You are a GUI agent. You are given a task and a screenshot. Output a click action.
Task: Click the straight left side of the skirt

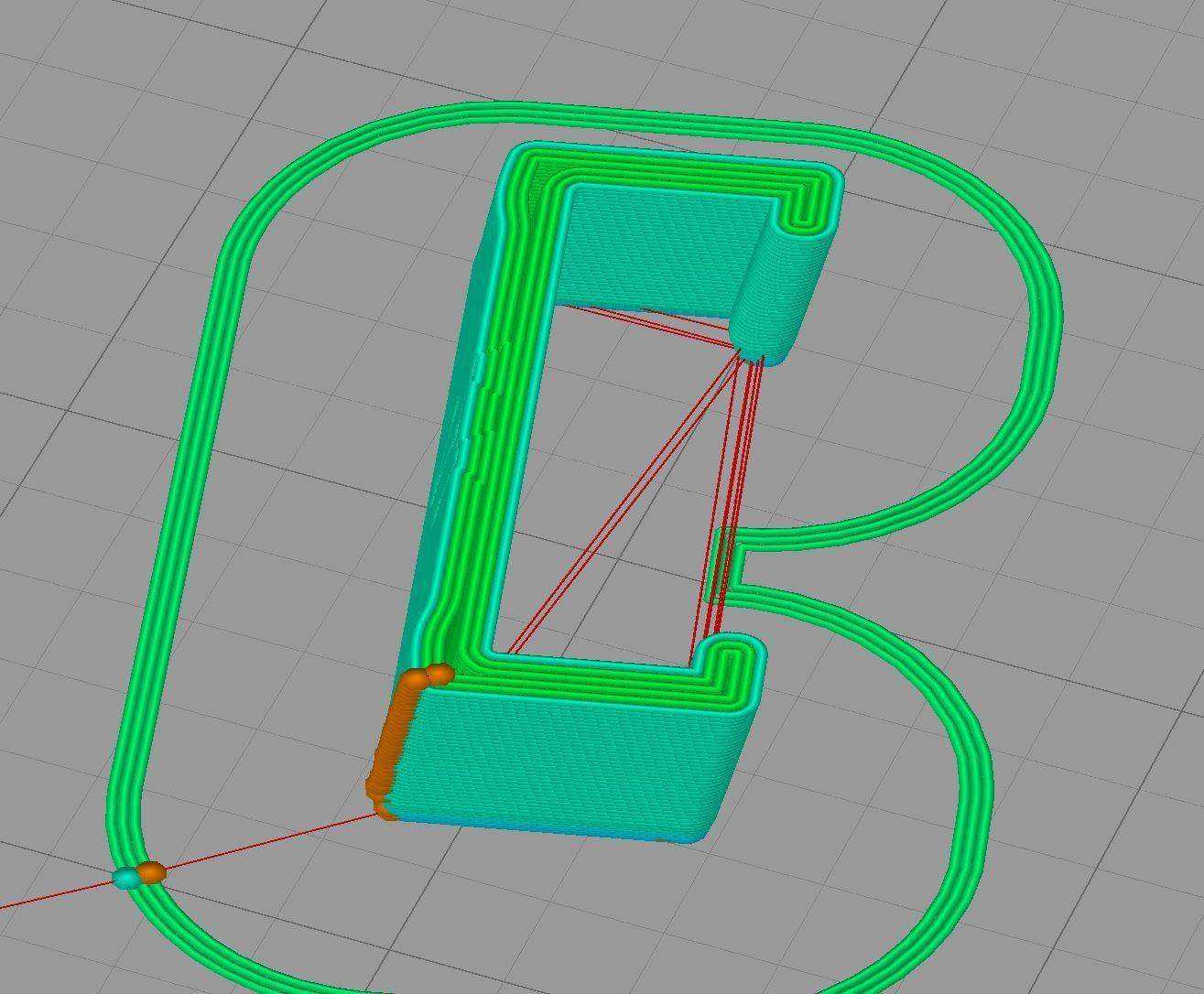pyautogui.click(x=179, y=513)
